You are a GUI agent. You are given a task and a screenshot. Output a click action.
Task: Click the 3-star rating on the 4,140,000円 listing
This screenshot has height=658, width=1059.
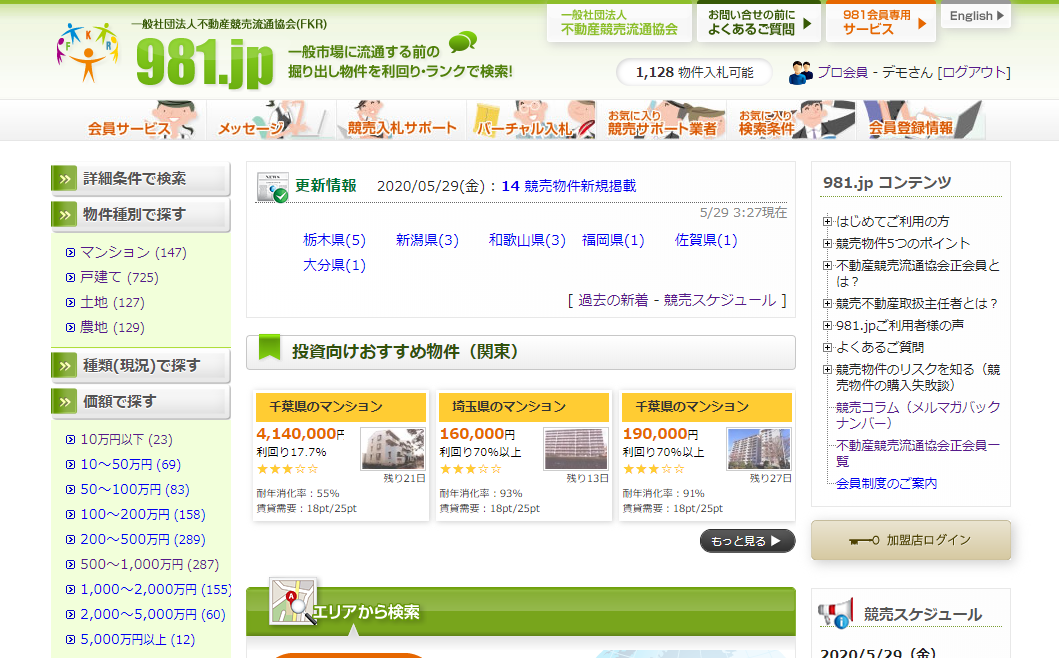pyautogui.click(x=287, y=469)
